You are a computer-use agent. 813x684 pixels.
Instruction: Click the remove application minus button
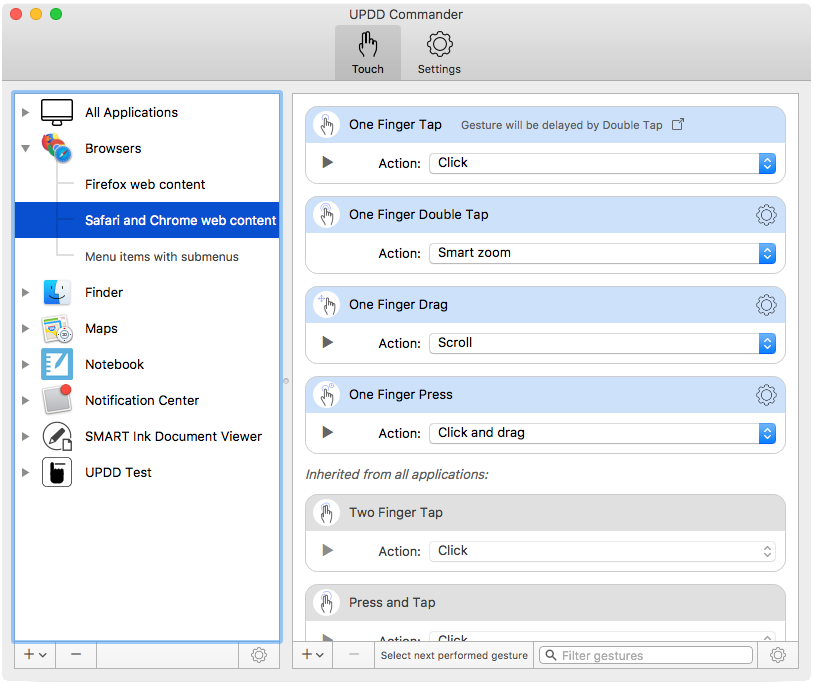(76, 655)
